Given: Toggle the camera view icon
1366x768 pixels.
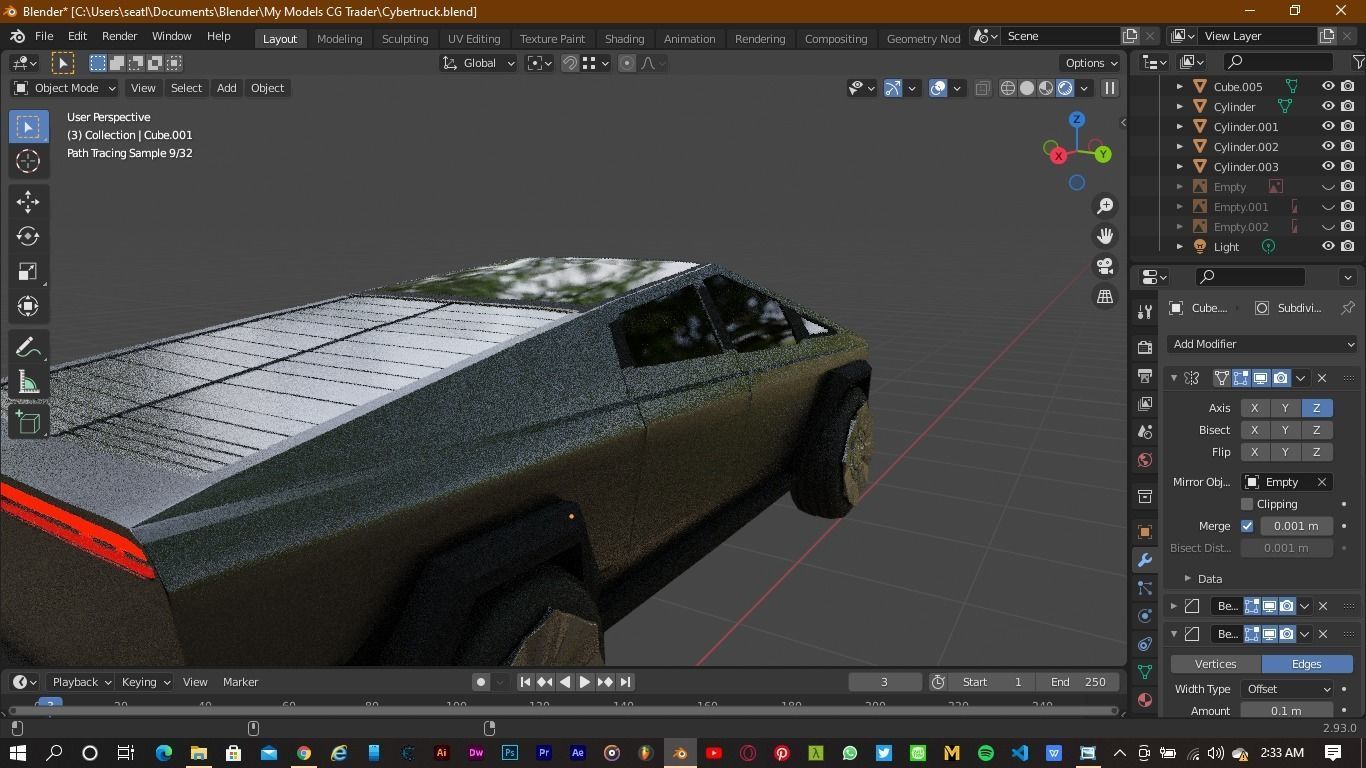Looking at the screenshot, I should pos(1105,266).
